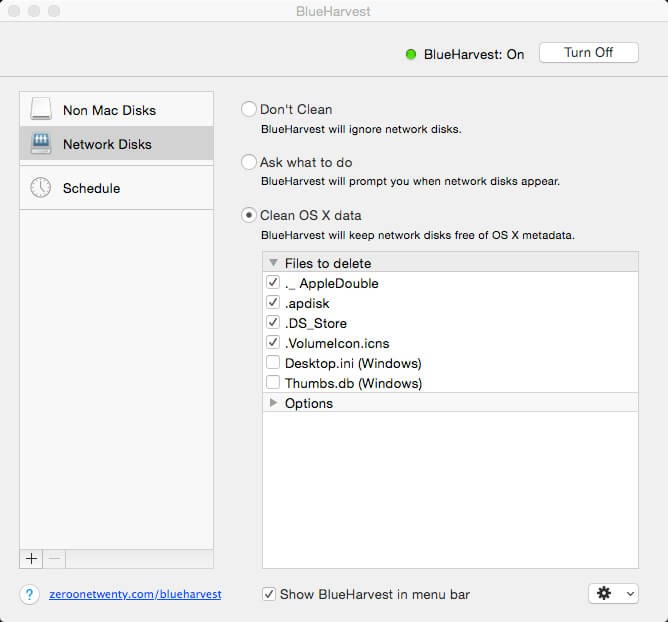Toggle Show BlueHarvest in menu bar
The image size is (668, 622).
click(269, 594)
